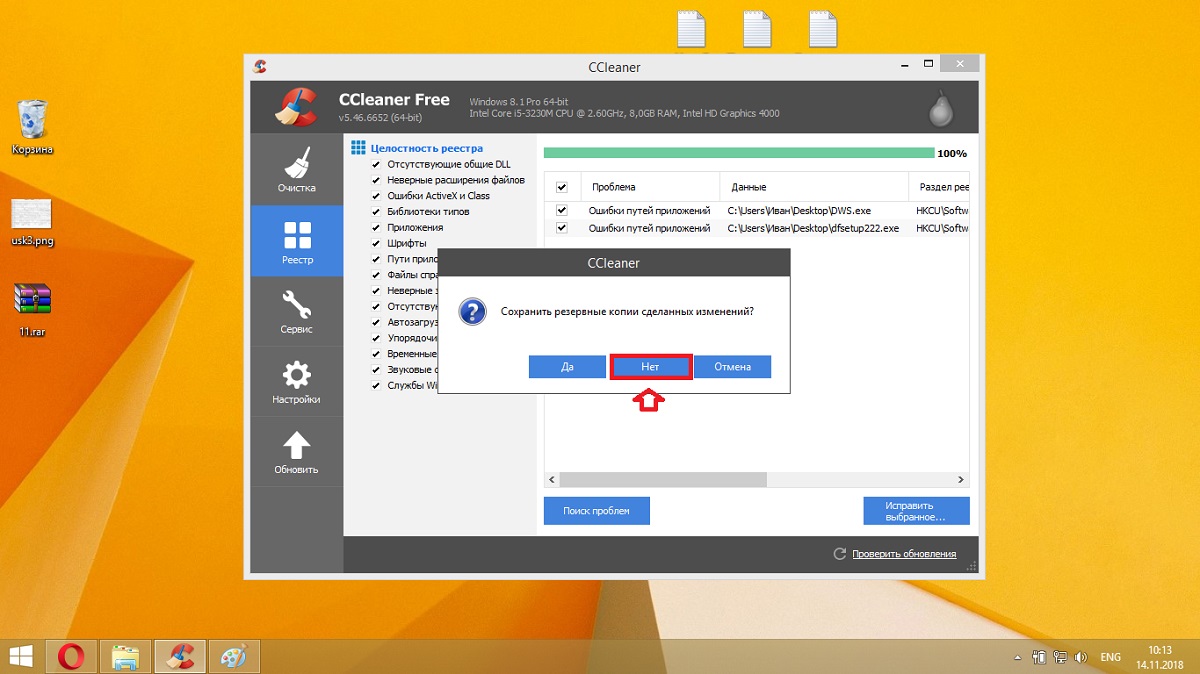The height and width of the screenshot is (674, 1200).
Task: Sort by the Раздел рее column header
Action: click(939, 187)
